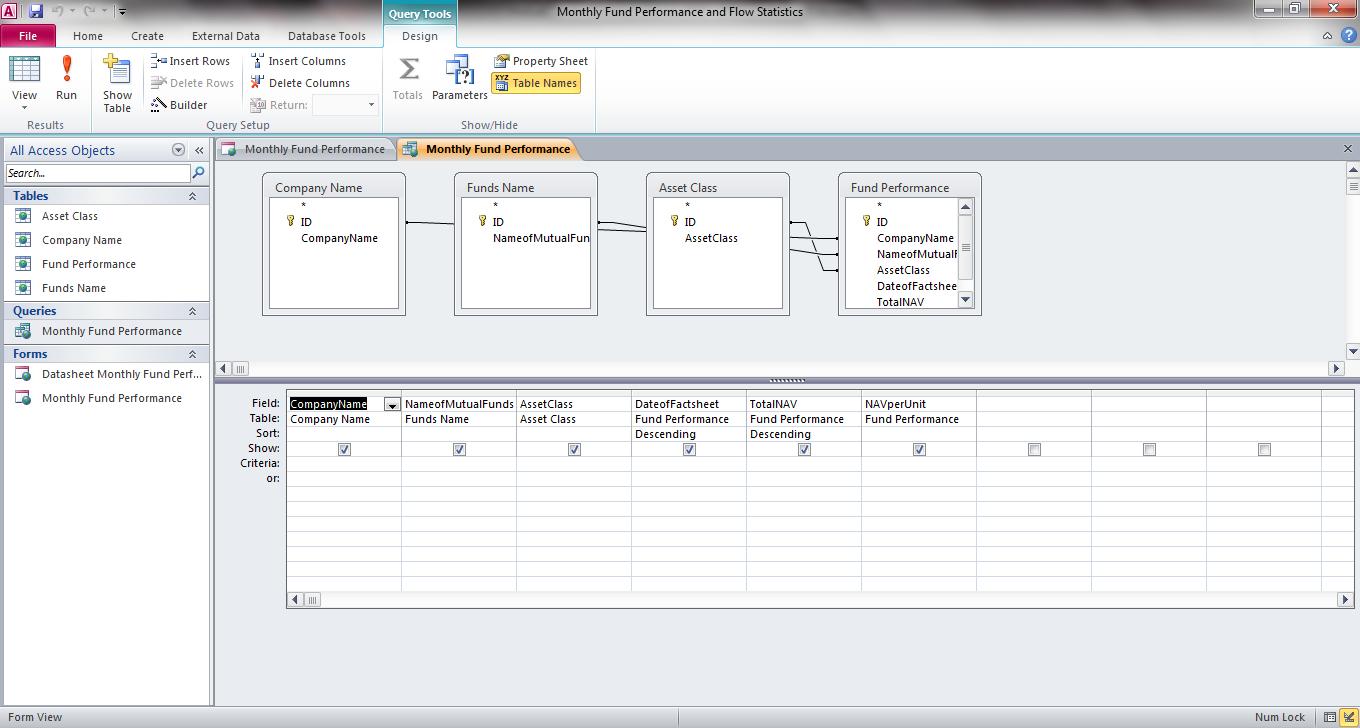Select DateofFactsheet in Fund Performance box
This screenshot has height=728, width=1360.
(916, 286)
